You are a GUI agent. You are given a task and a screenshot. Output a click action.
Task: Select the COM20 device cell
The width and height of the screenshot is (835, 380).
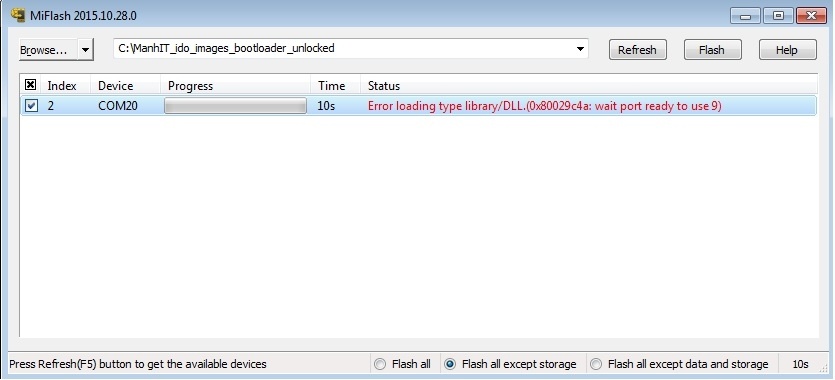pyautogui.click(x=118, y=106)
